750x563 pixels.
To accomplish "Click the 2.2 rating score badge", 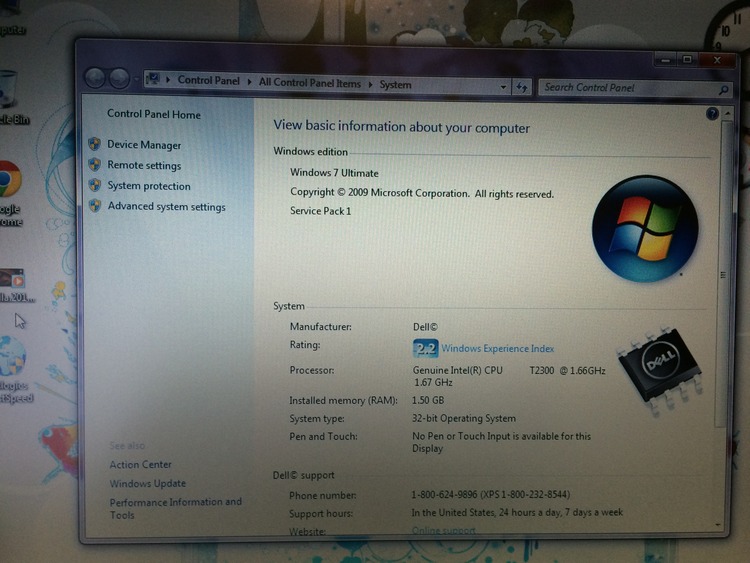I will 425,348.
